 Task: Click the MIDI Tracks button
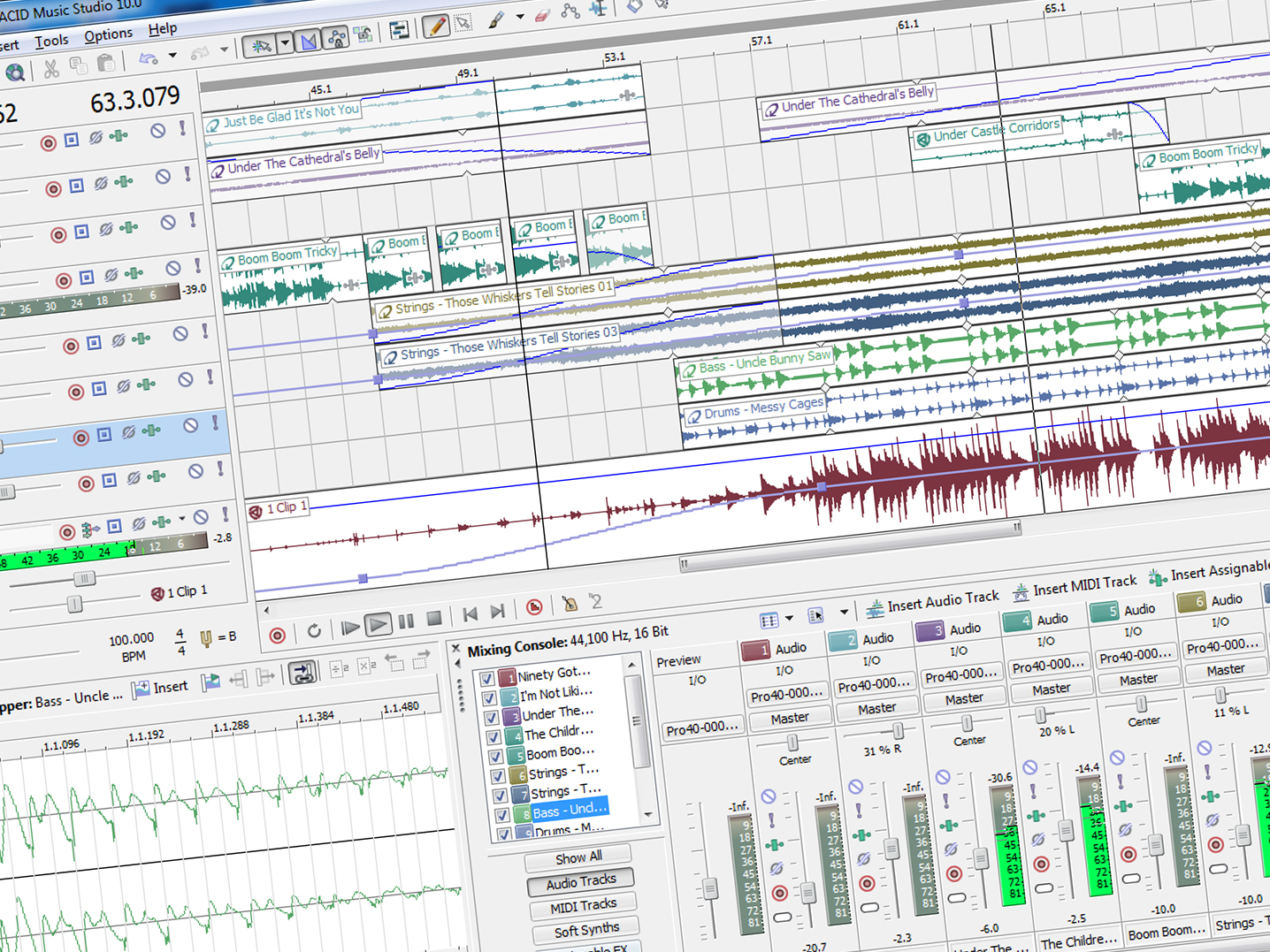tap(583, 906)
